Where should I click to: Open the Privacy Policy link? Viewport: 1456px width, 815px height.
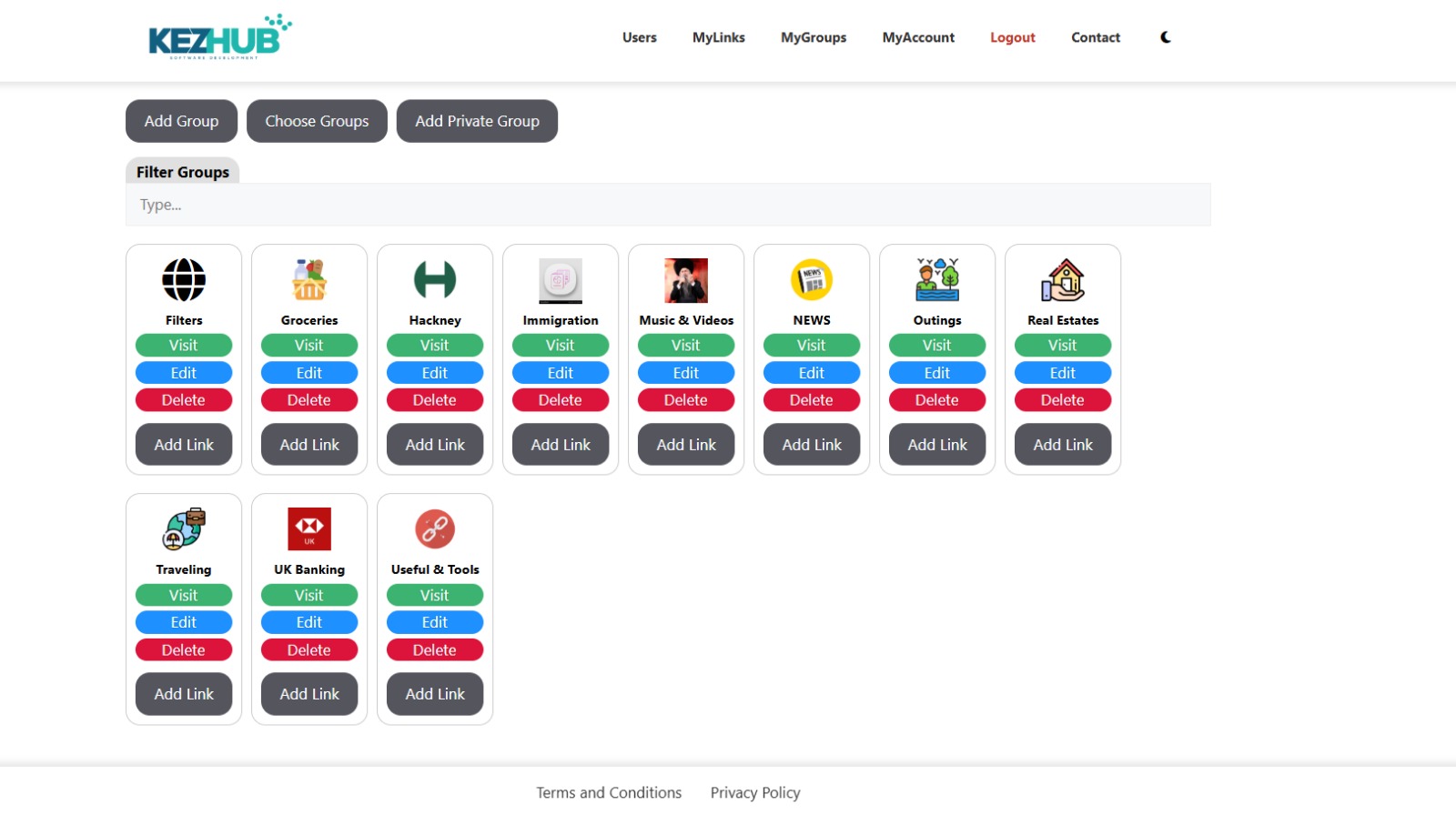(755, 792)
